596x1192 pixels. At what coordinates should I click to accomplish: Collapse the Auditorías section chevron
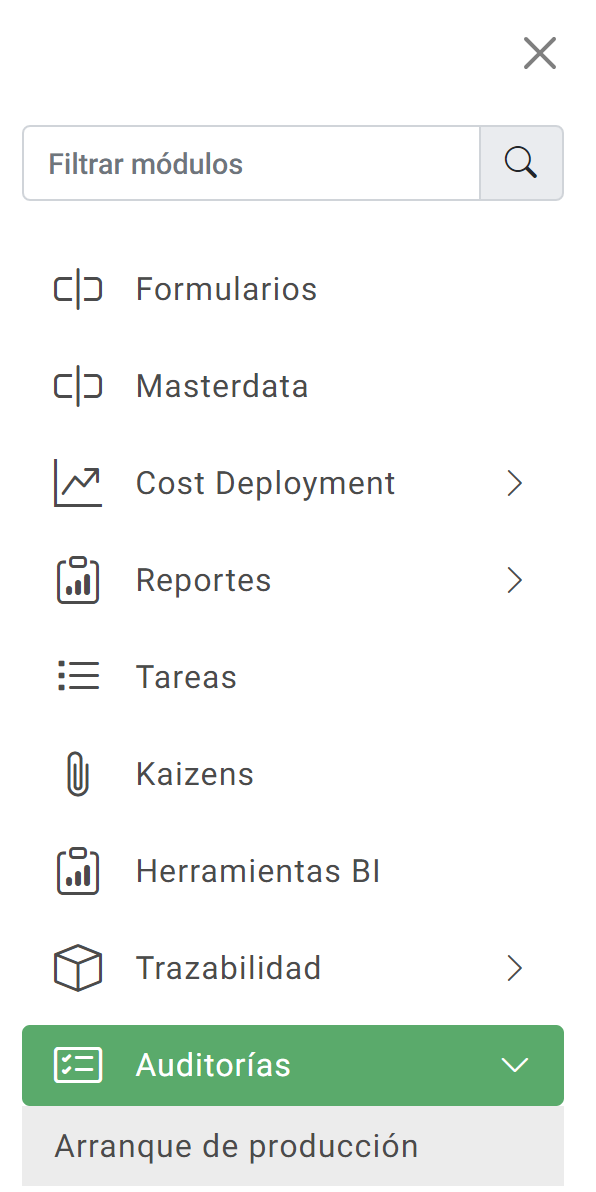pyautogui.click(x=515, y=1065)
